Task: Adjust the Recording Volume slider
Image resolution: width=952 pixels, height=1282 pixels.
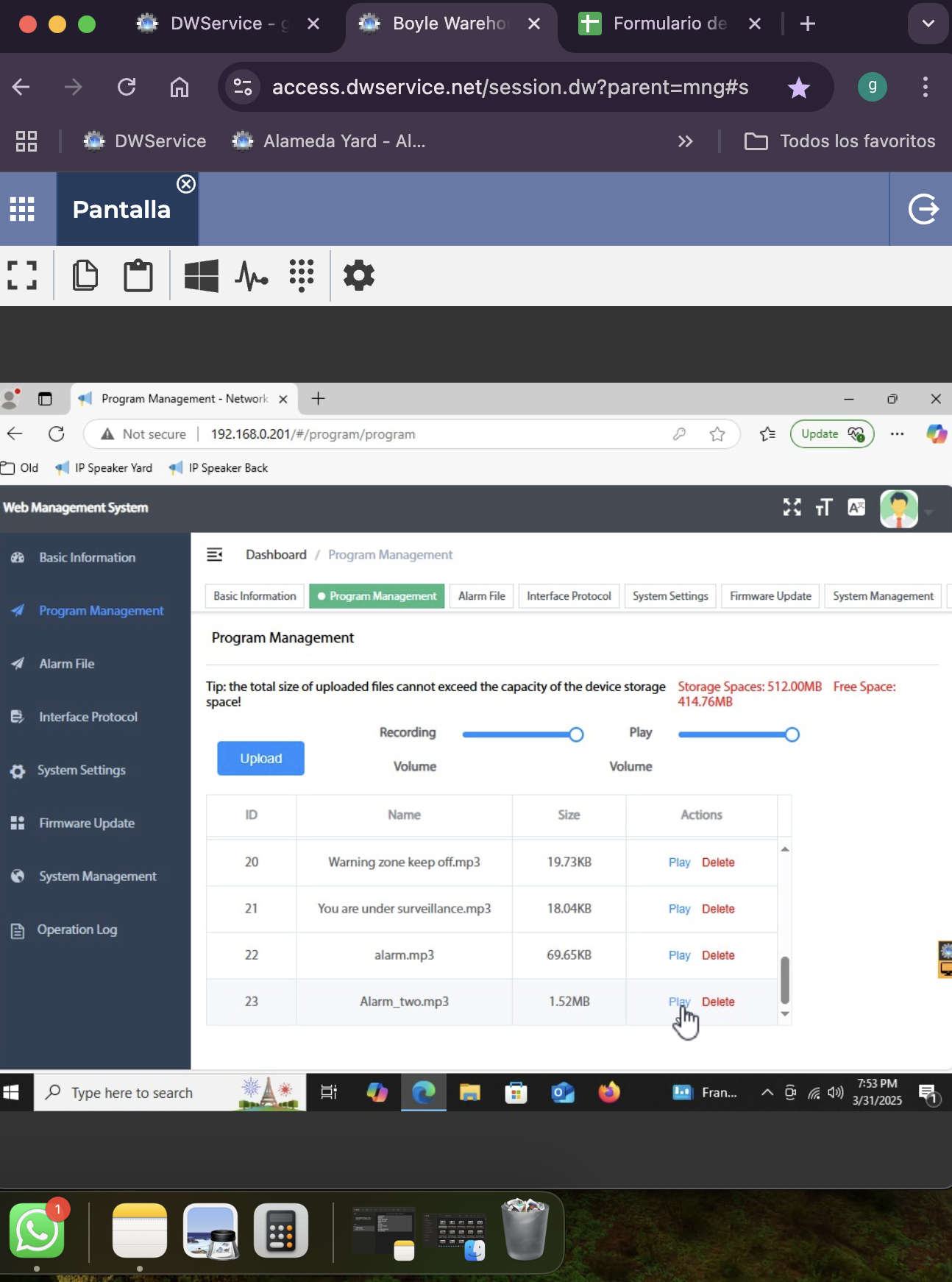Action: point(522,734)
